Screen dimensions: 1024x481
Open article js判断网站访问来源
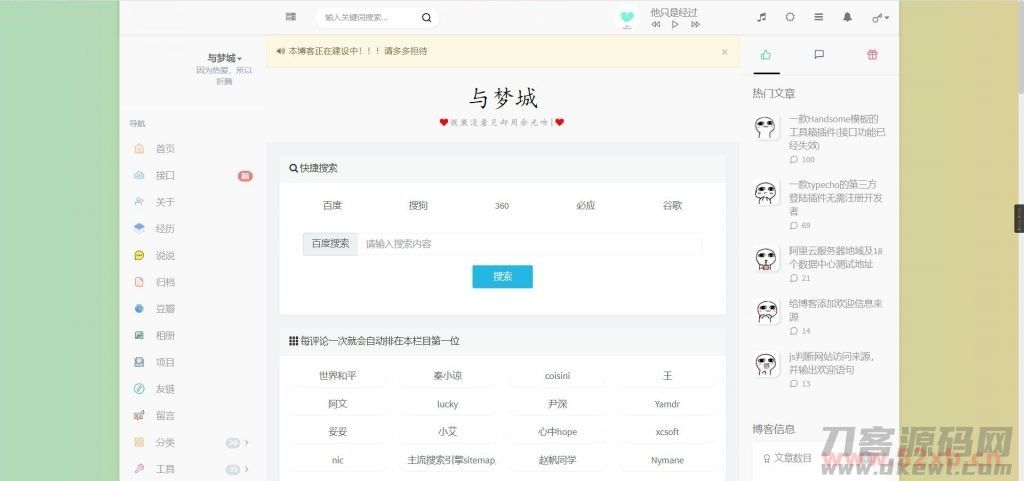pos(831,363)
